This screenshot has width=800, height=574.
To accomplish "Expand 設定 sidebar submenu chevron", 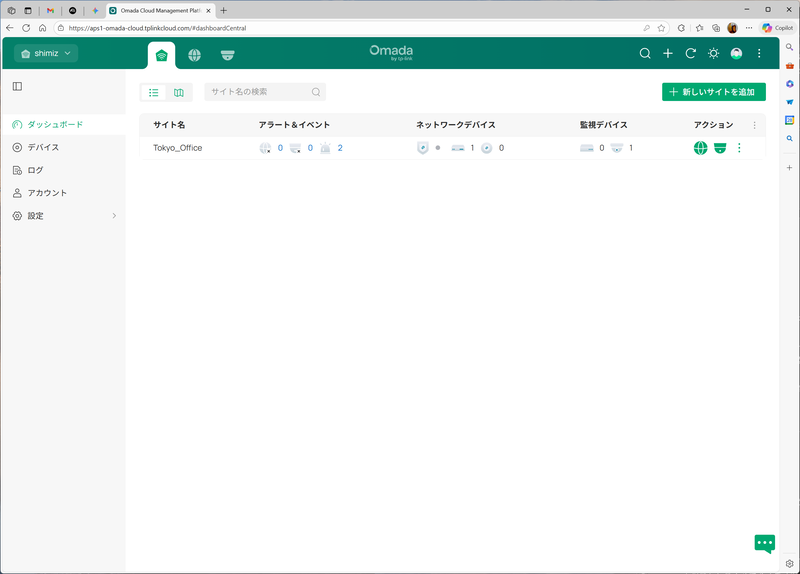I will point(114,216).
